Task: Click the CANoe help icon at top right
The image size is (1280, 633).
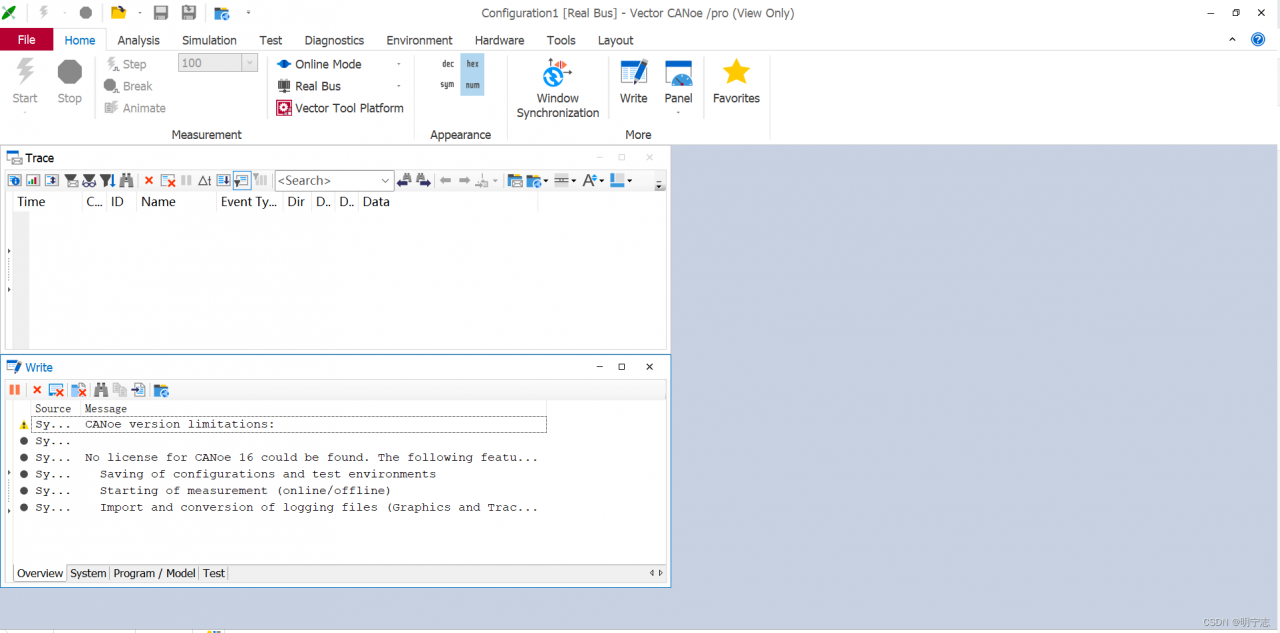Action: [1258, 40]
